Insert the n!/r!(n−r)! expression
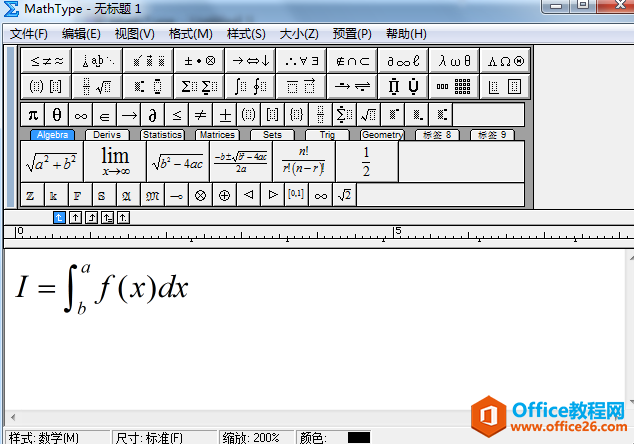Viewport: 634px width, 444px height. 304,162
